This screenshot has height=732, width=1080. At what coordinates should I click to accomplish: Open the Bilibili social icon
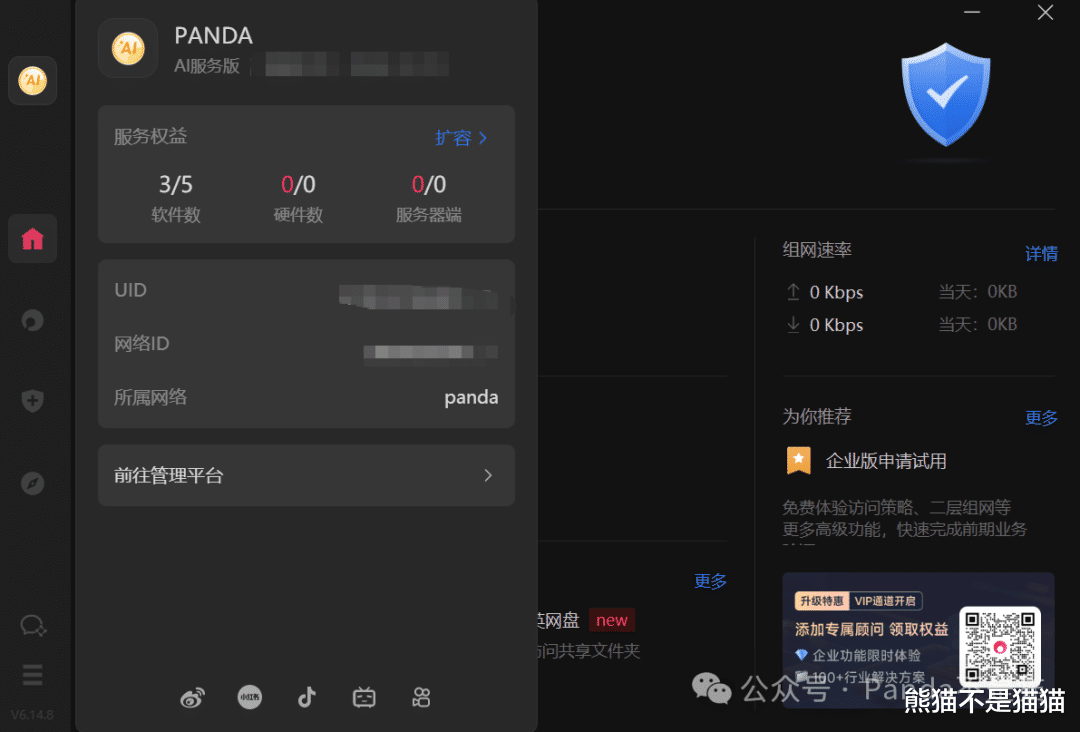pos(364,698)
